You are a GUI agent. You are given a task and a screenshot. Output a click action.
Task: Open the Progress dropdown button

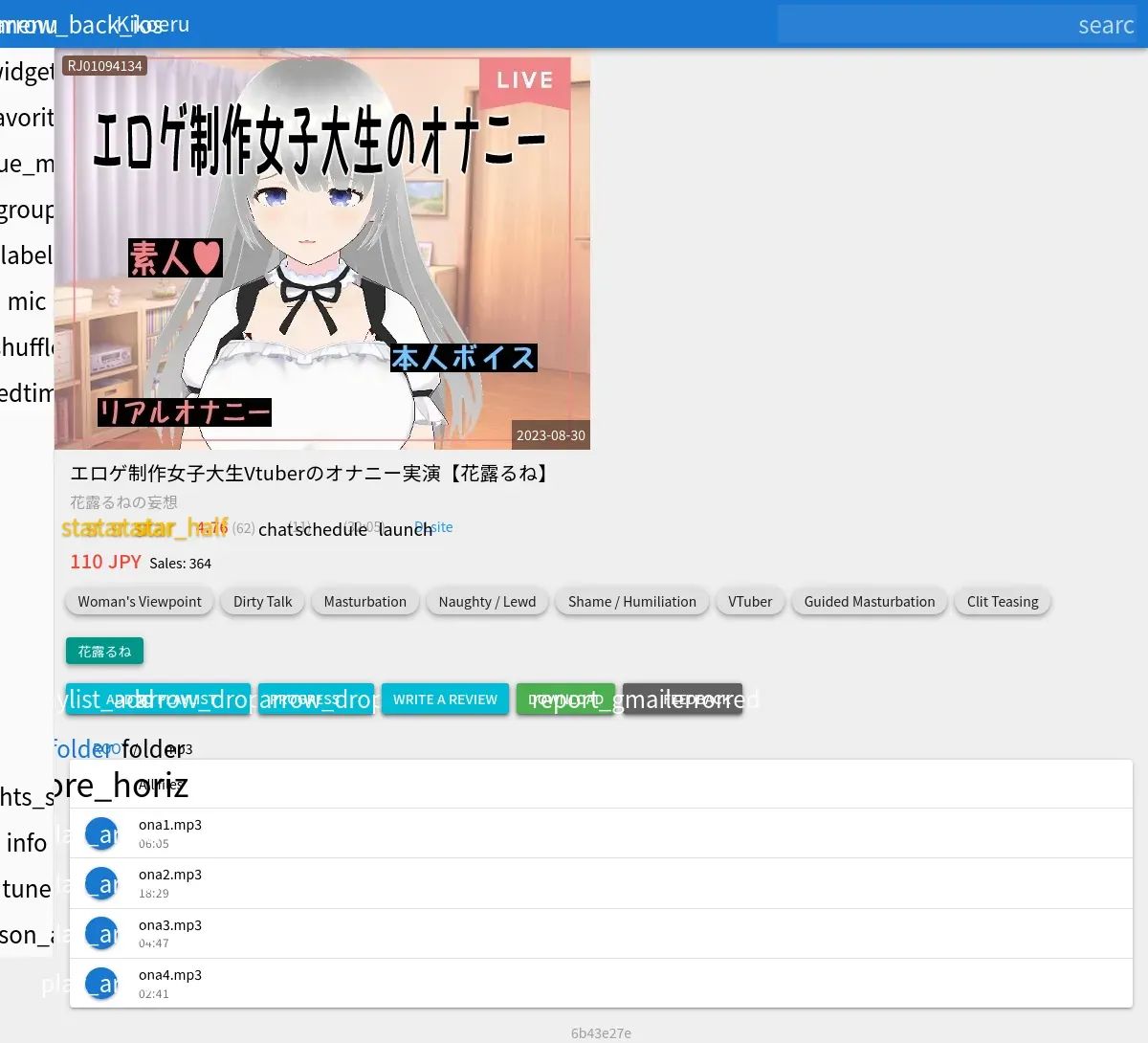pyautogui.click(x=316, y=699)
